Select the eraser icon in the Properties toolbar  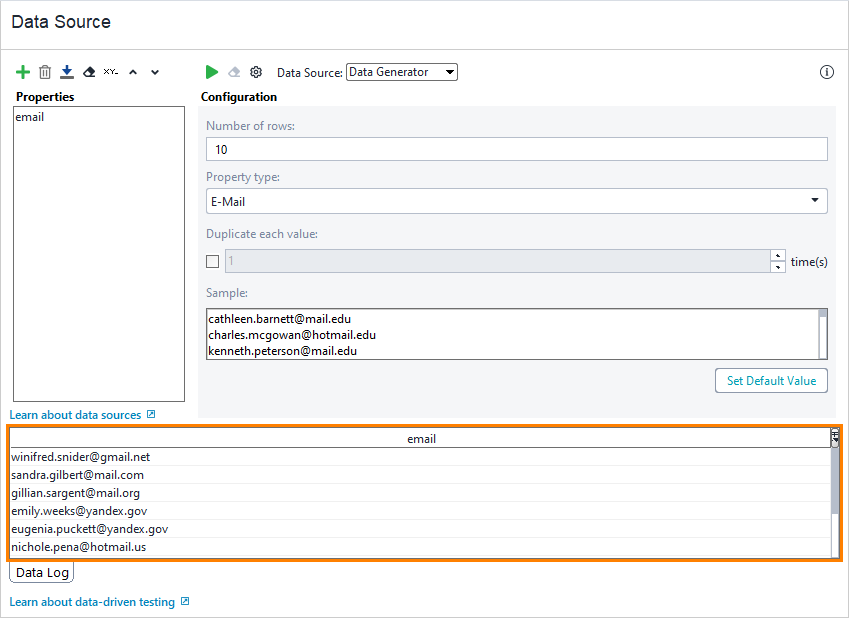coord(88,71)
